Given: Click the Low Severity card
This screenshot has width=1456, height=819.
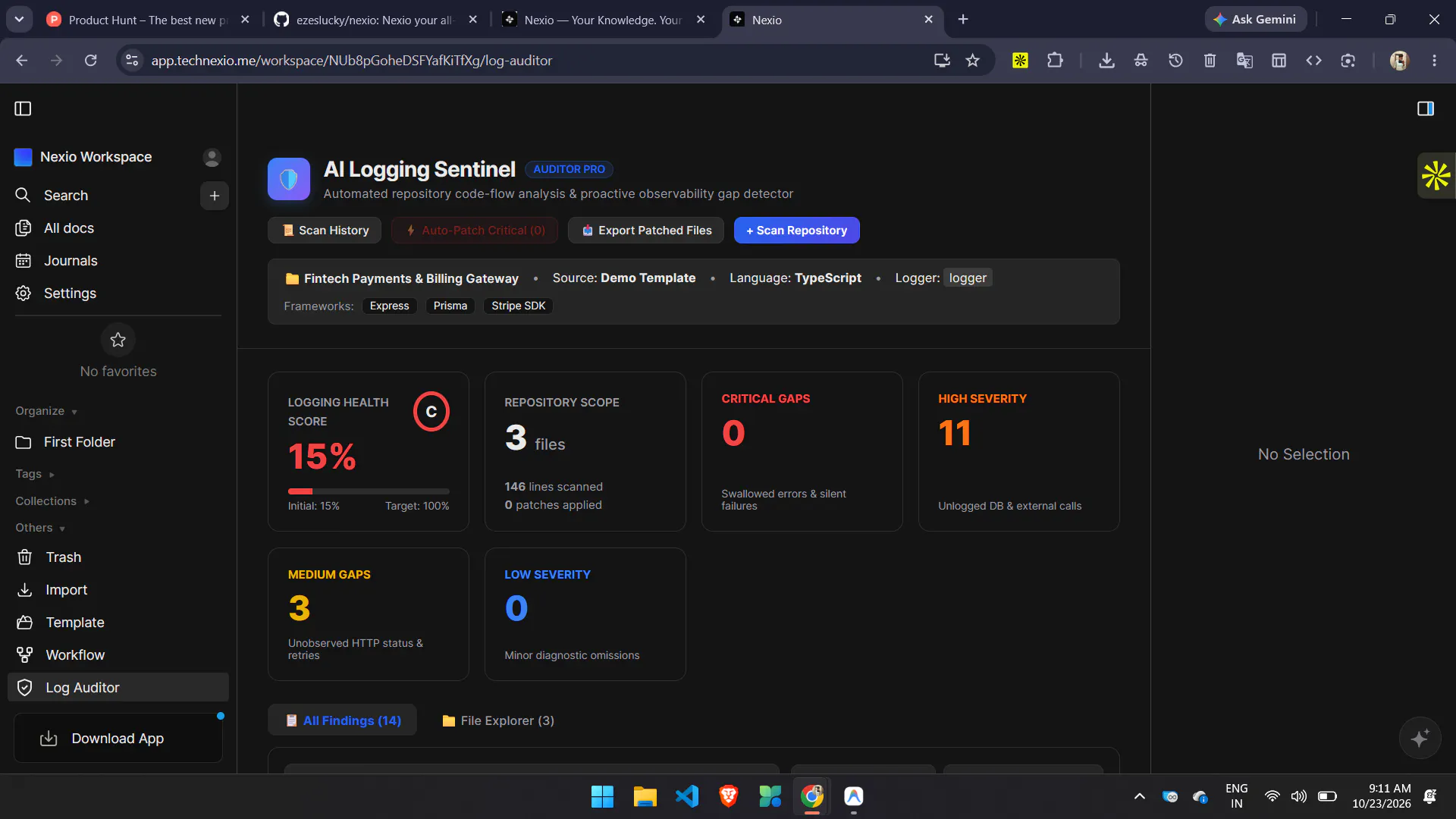Looking at the screenshot, I should pyautogui.click(x=585, y=614).
